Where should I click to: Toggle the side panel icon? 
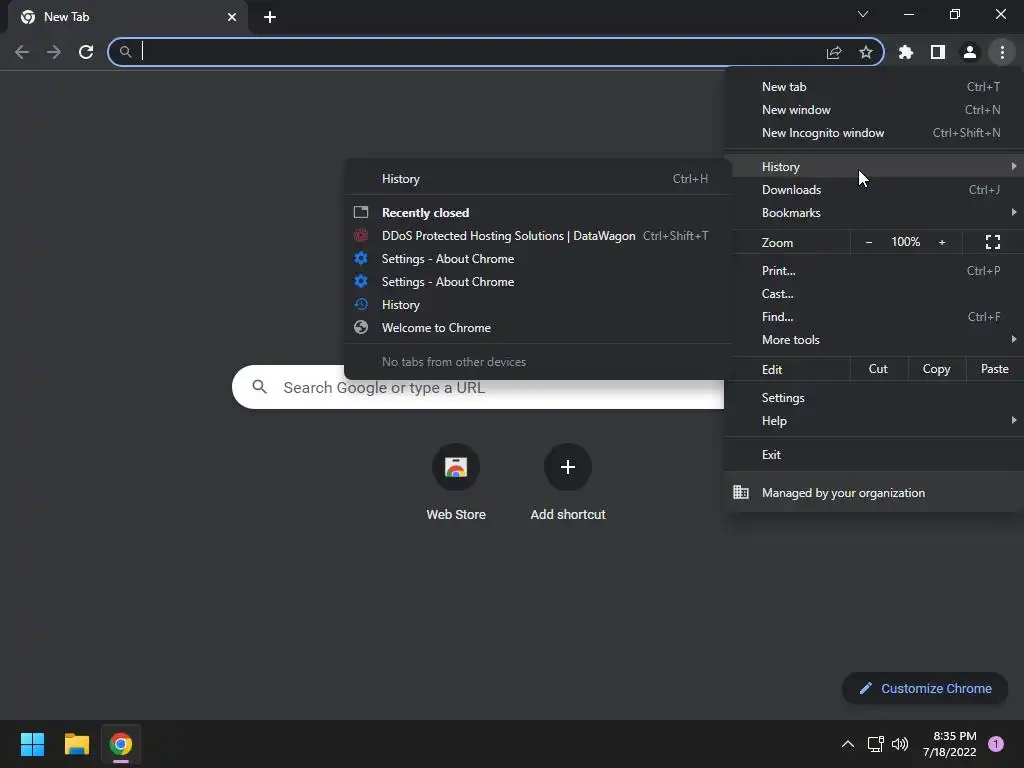click(938, 52)
